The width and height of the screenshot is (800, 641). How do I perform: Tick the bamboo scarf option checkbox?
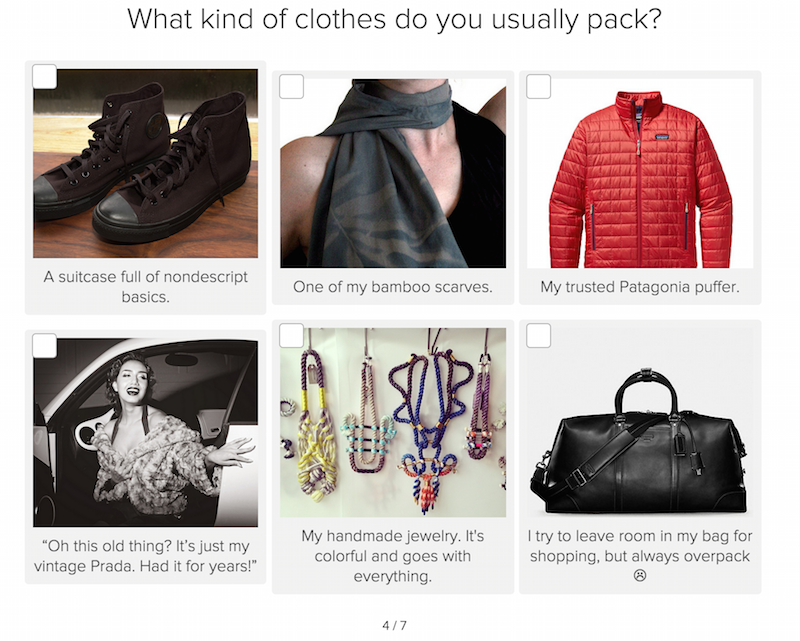[x=291, y=86]
